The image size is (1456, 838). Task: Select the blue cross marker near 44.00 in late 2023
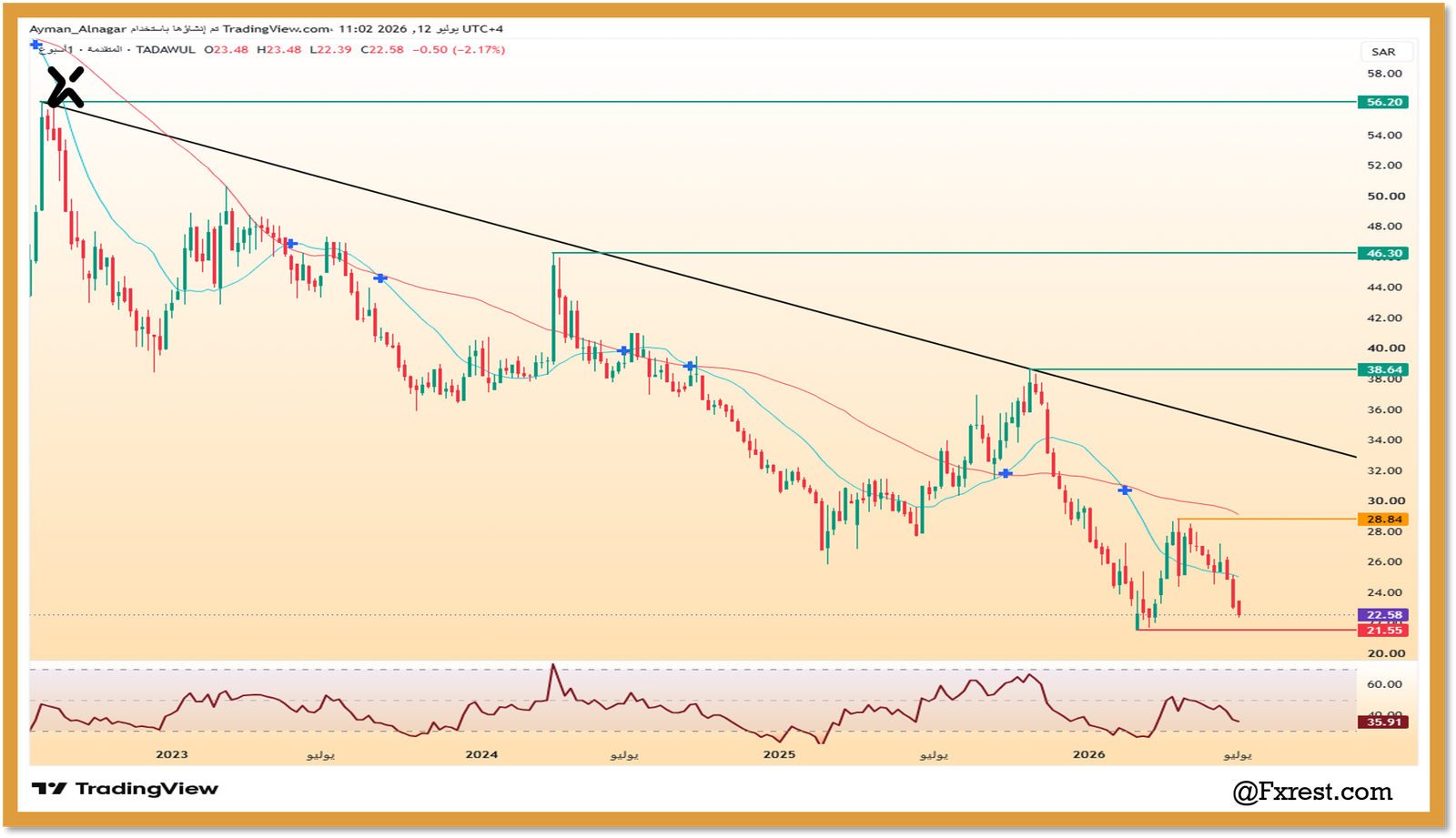pos(380,278)
